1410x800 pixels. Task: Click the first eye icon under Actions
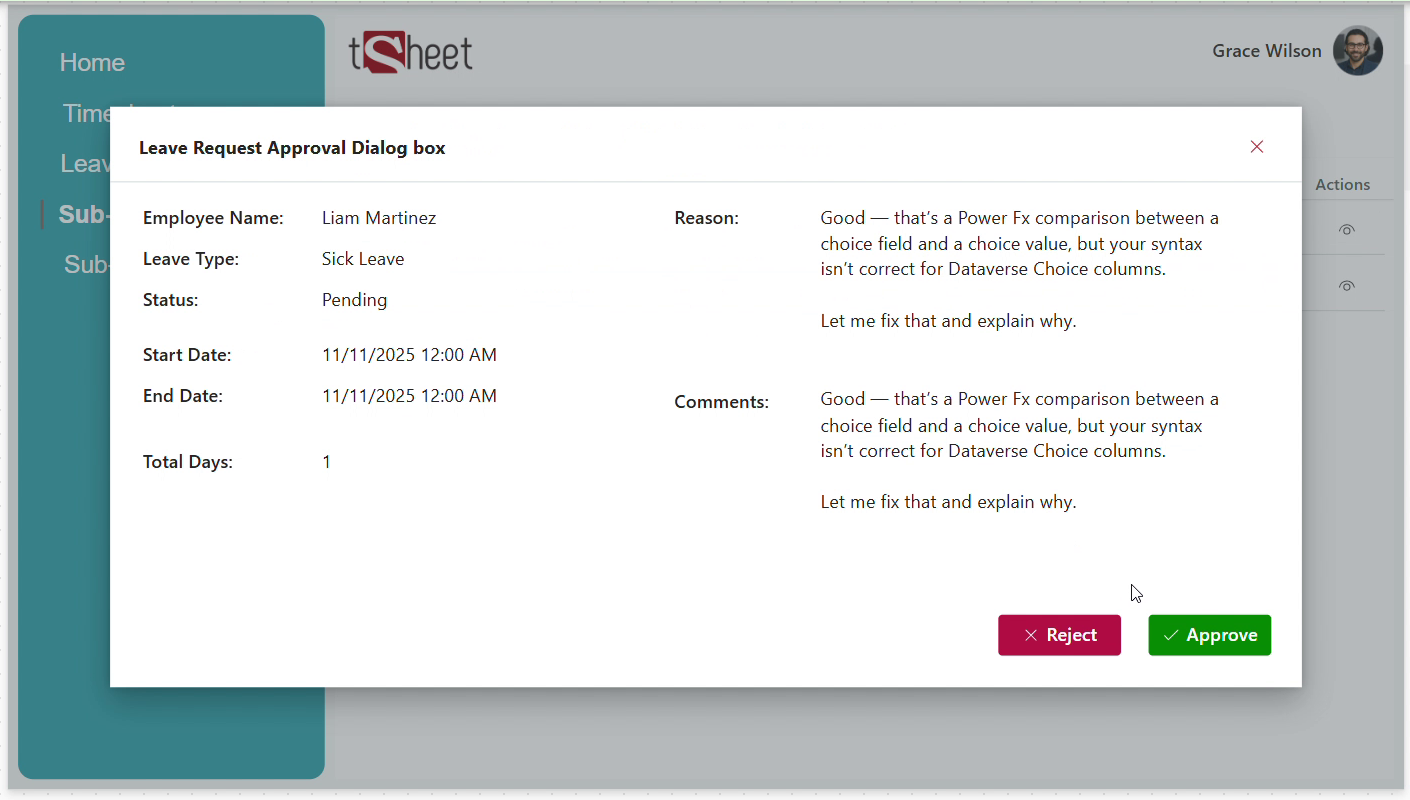1346,230
